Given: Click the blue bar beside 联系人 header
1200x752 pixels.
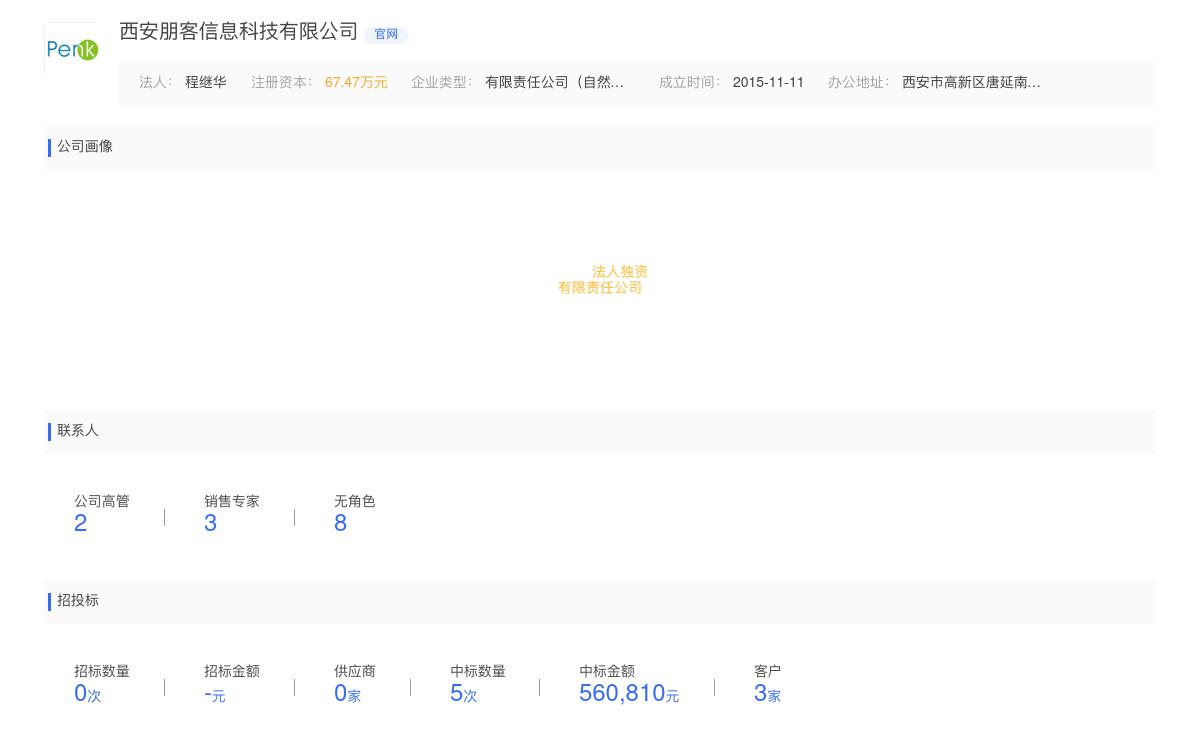Looking at the screenshot, I should [50, 431].
